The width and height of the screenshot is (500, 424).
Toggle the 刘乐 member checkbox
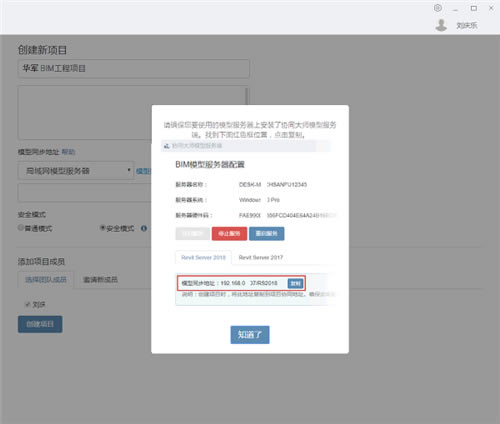(x=27, y=304)
